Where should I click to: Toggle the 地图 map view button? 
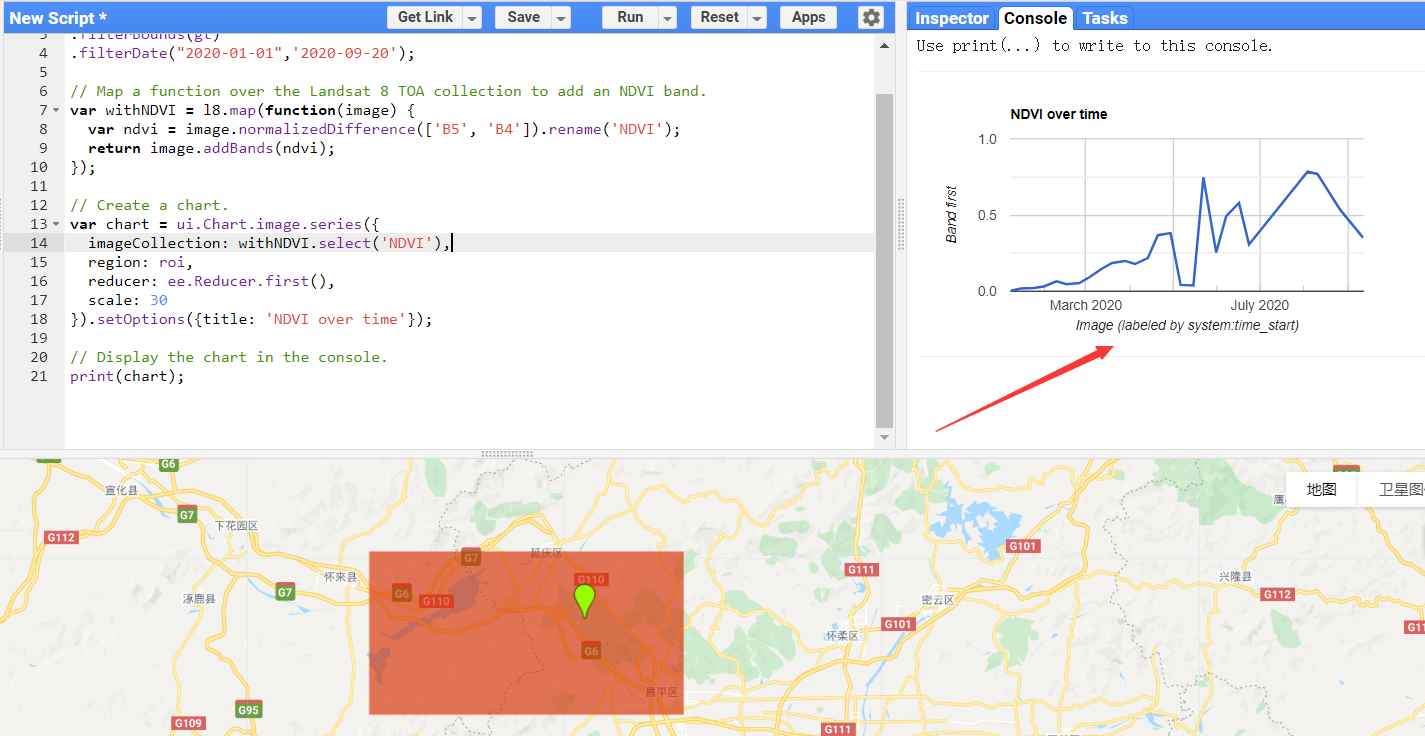(x=1320, y=489)
